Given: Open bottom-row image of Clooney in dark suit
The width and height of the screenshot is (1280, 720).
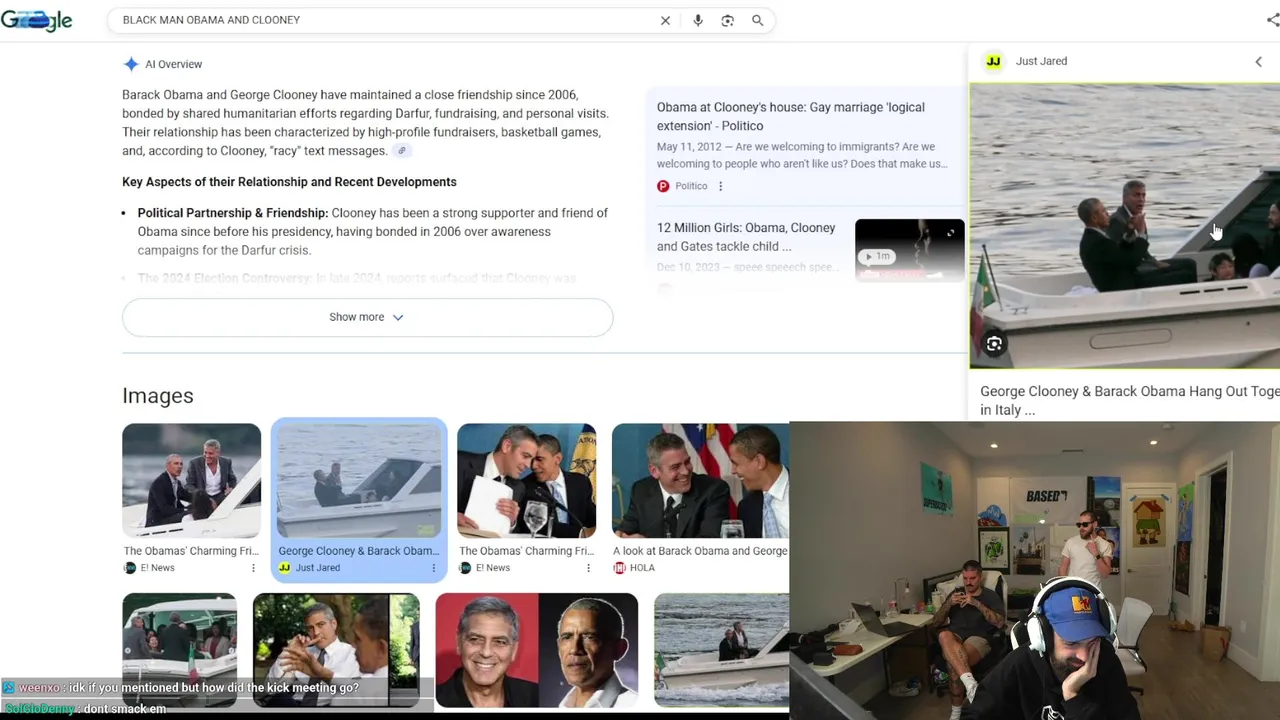Looking at the screenshot, I should click(336, 650).
